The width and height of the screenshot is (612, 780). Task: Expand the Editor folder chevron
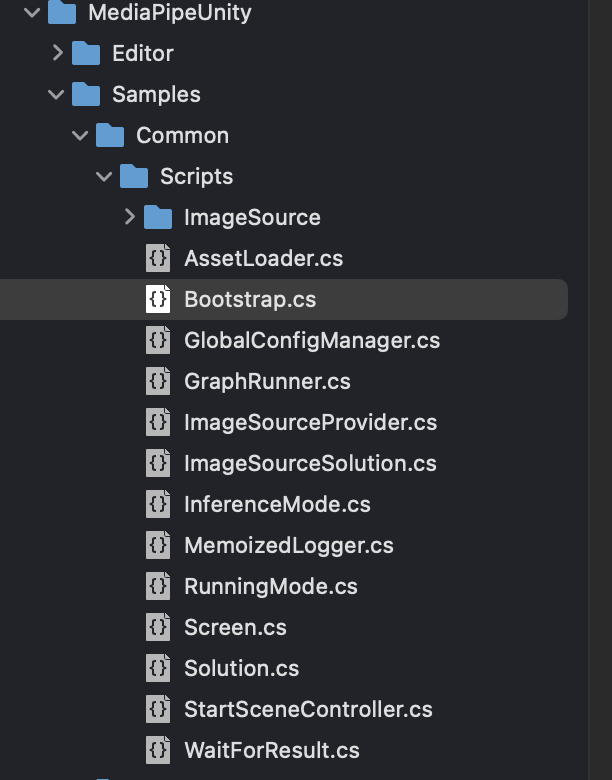pyautogui.click(x=57, y=53)
